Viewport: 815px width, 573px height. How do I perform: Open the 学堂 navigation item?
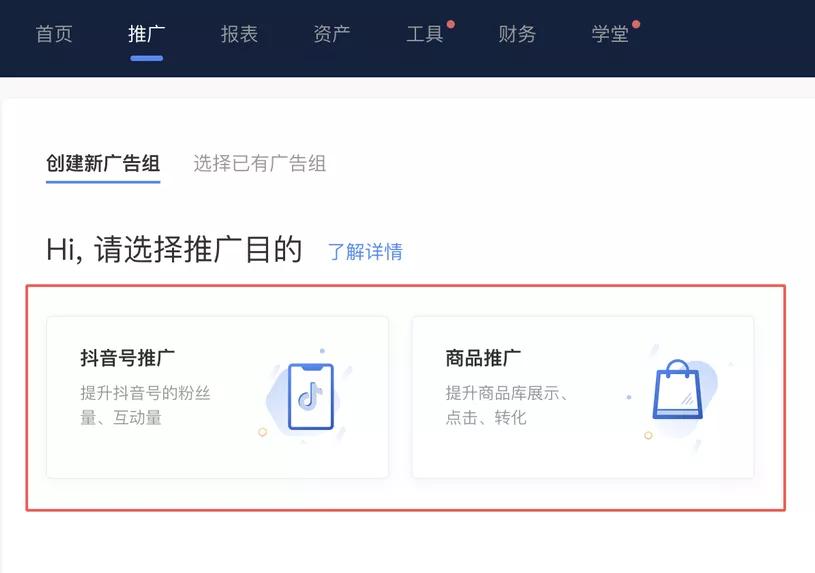[x=610, y=34]
